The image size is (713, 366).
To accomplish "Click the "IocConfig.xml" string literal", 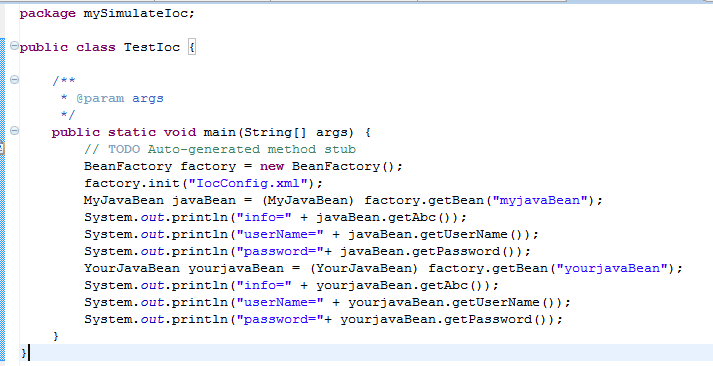I will coord(248,183).
